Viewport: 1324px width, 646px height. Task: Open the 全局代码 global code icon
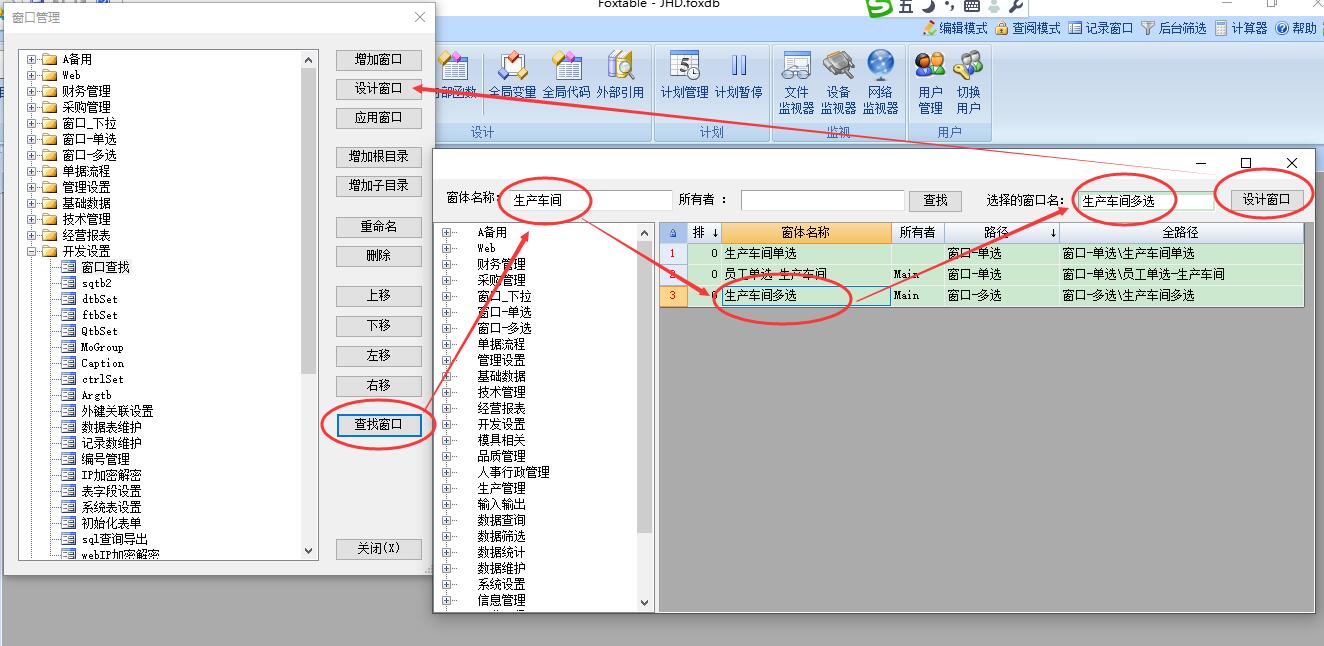click(x=566, y=75)
